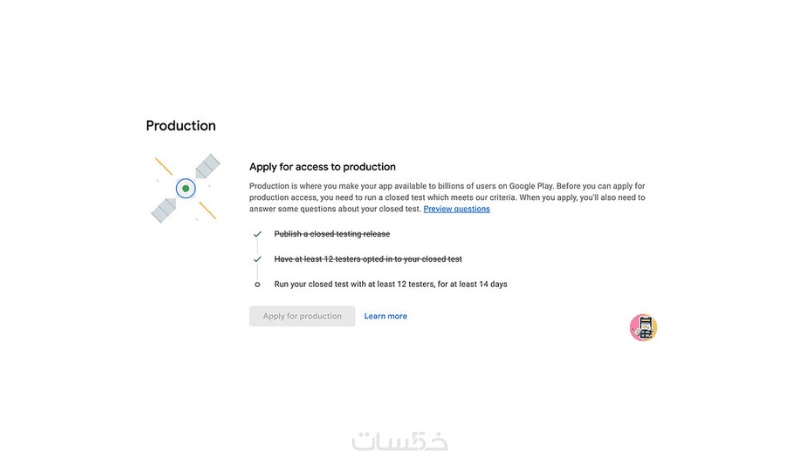
Task: Follow the Learn more link
Action: point(385,316)
